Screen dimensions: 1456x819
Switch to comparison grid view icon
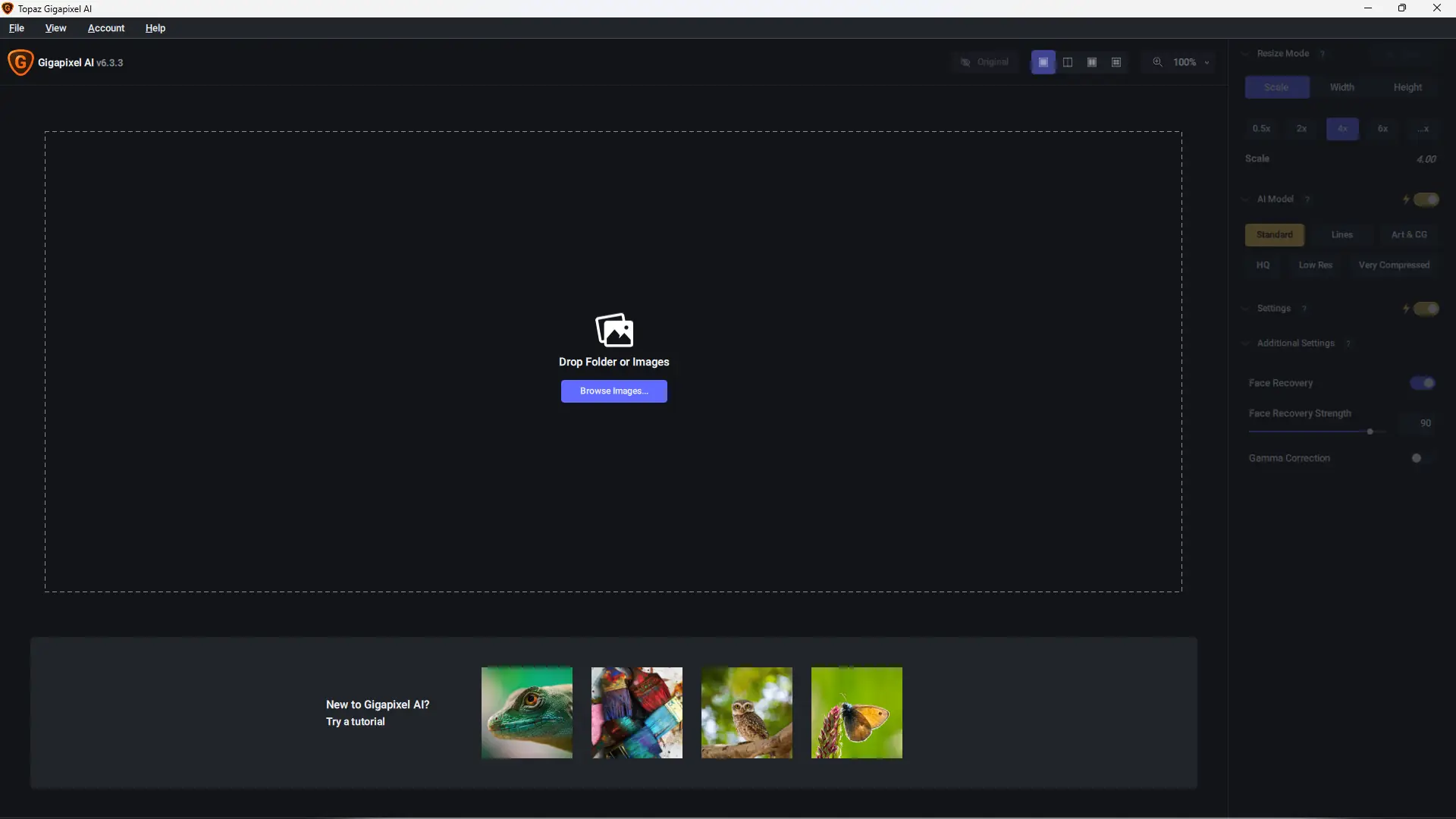point(1116,62)
